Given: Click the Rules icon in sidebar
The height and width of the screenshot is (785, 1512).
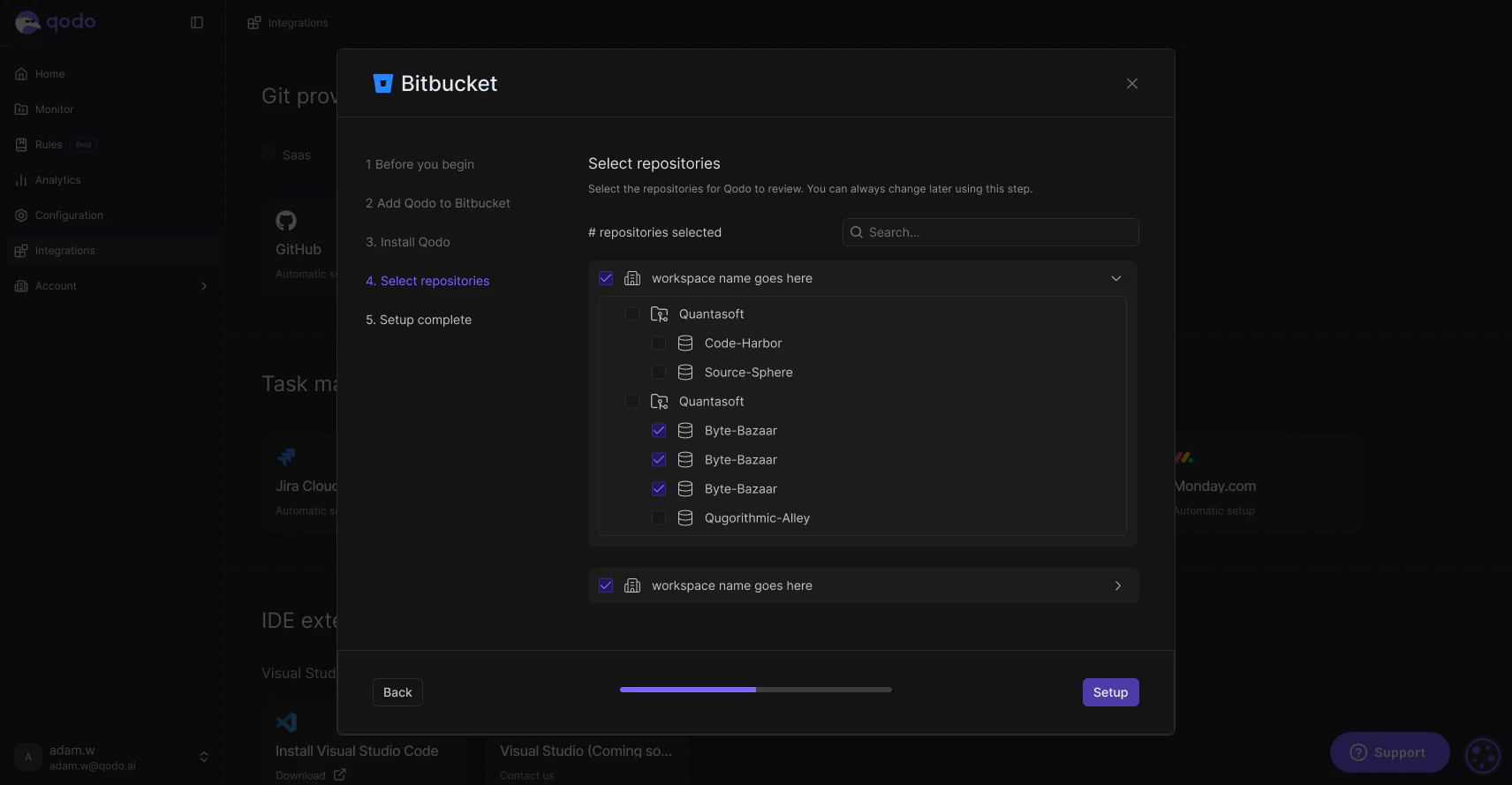Looking at the screenshot, I should click(x=21, y=145).
